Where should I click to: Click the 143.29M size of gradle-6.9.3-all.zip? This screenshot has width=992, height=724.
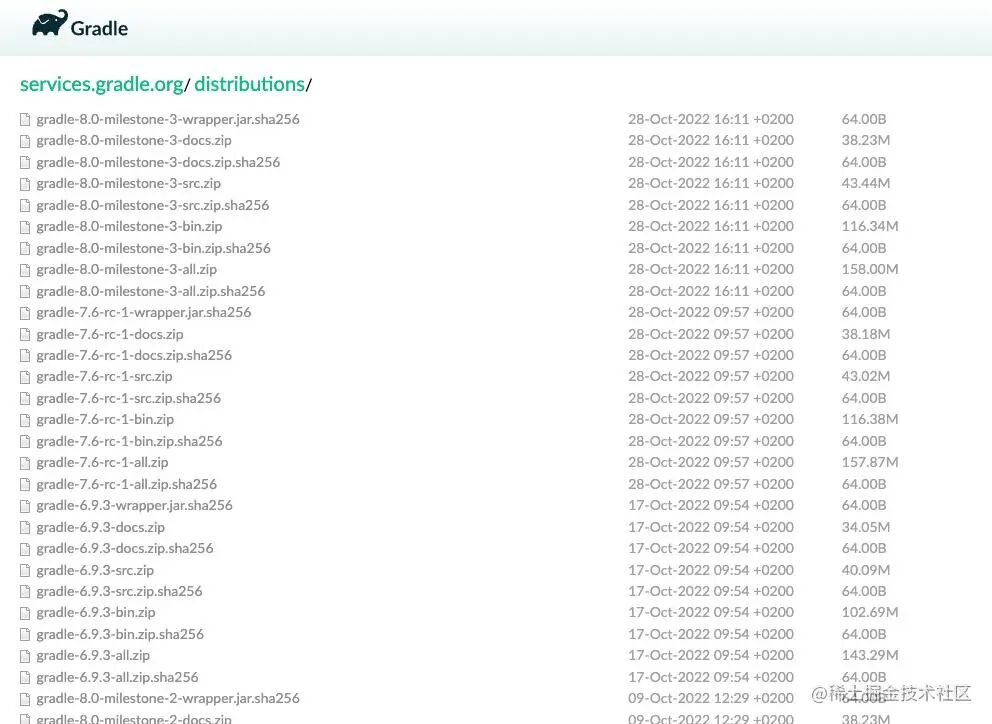[870, 656]
